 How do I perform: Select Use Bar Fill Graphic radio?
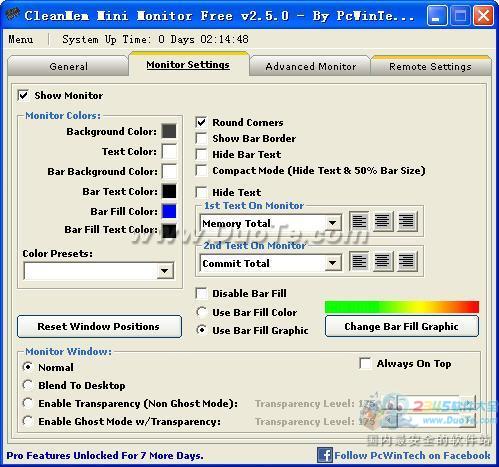click(x=201, y=330)
